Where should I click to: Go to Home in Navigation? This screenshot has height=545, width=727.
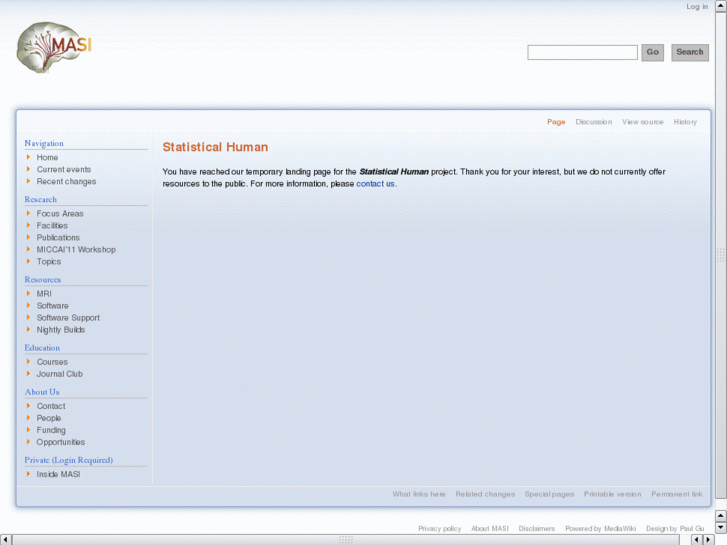(47, 157)
